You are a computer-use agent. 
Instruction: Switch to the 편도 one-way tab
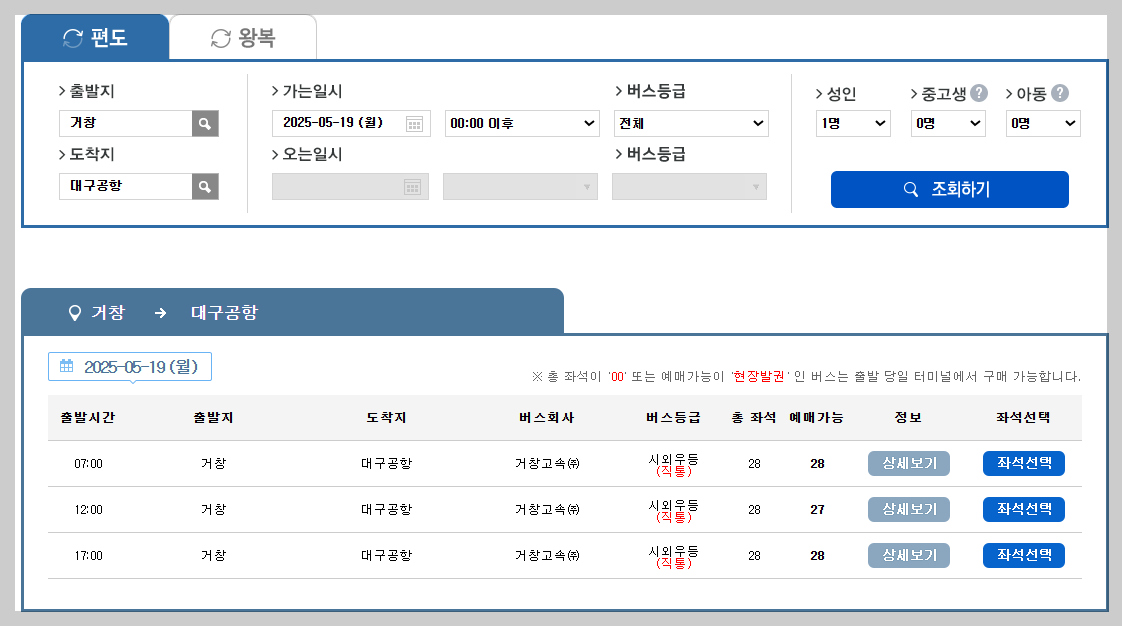(95, 37)
